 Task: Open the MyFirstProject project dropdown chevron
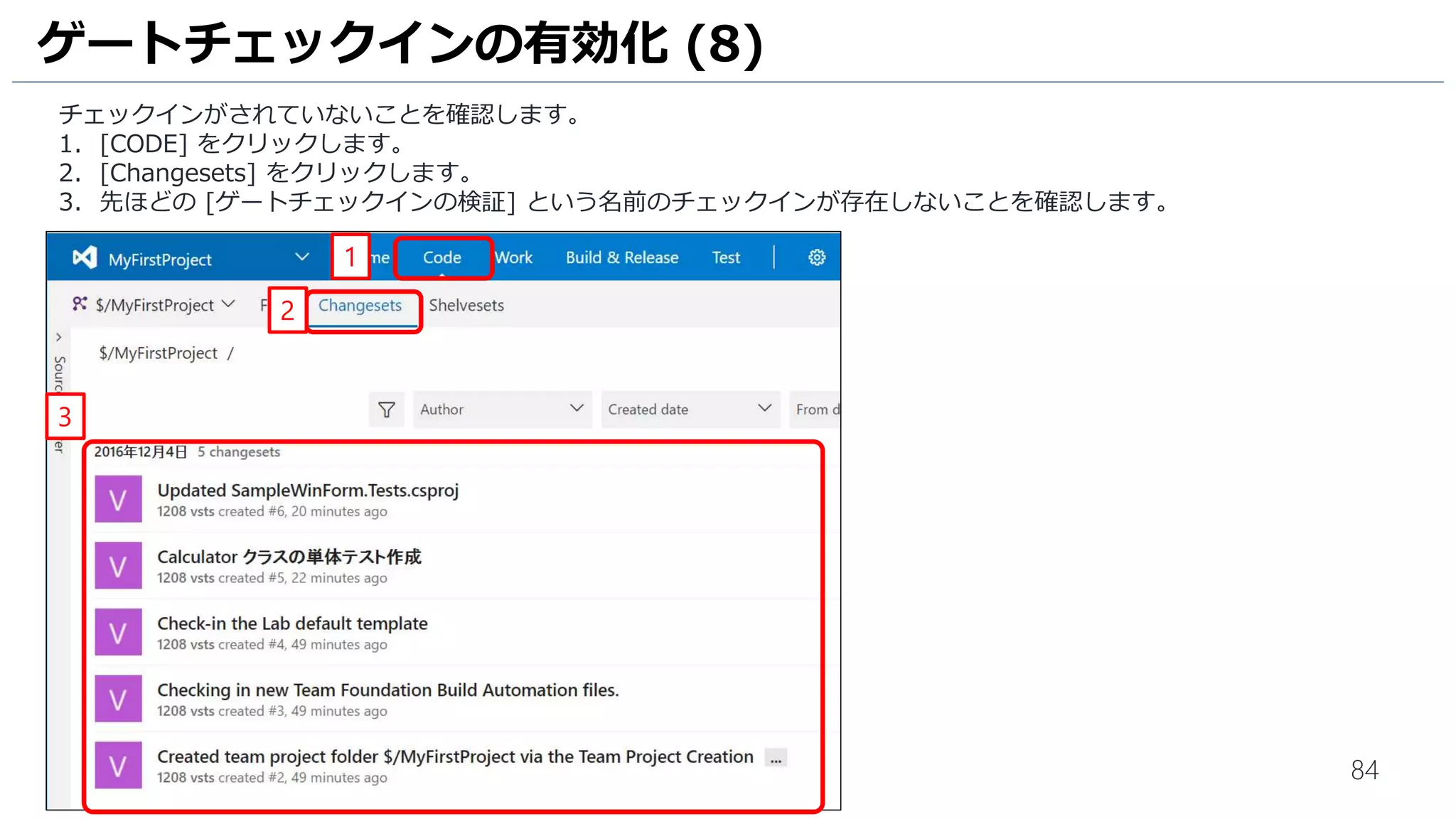pyautogui.click(x=302, y=257)
